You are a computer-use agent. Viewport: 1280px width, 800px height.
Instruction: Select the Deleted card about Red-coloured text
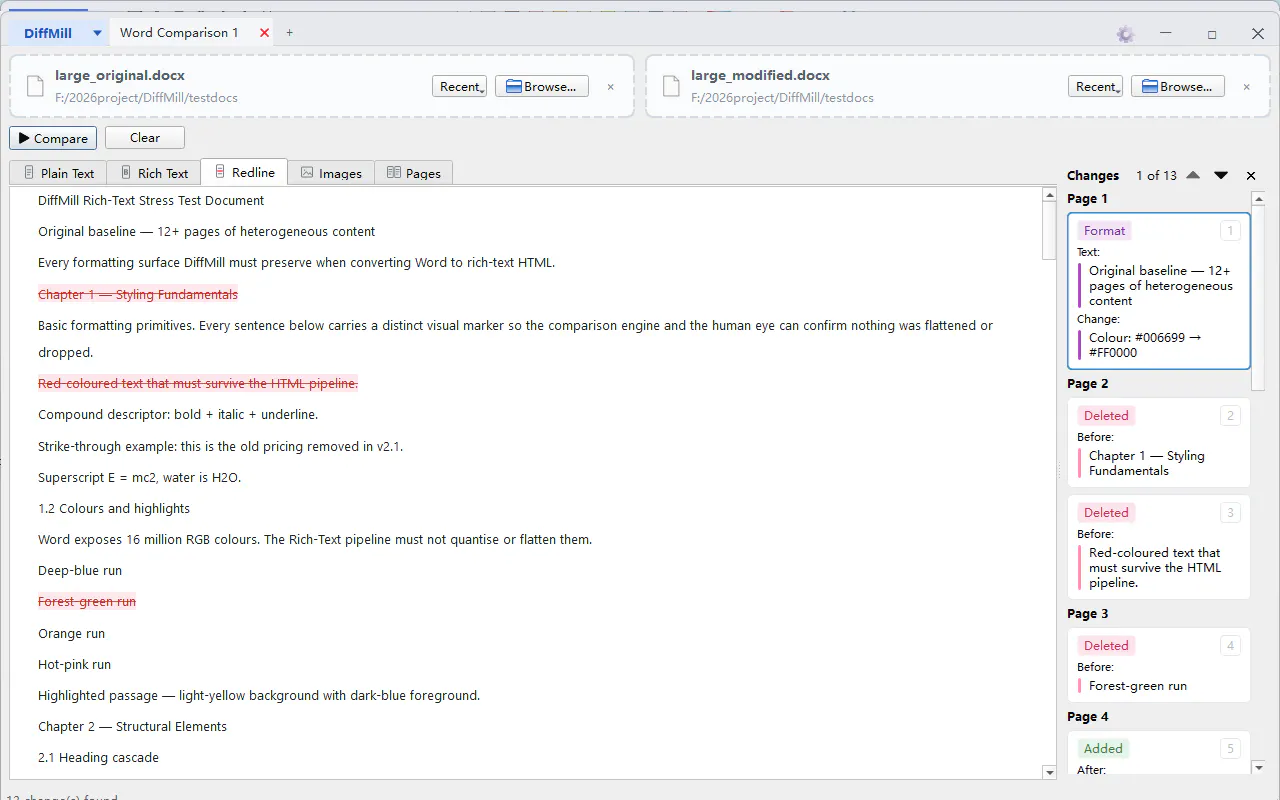pos(1159,547)
